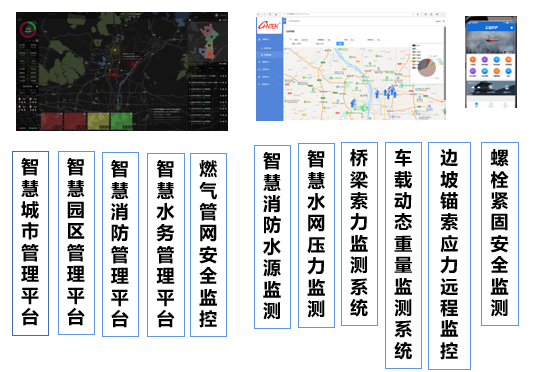
Task: Select the 智慧水网压力监测 box
Action: coord(316,235)
